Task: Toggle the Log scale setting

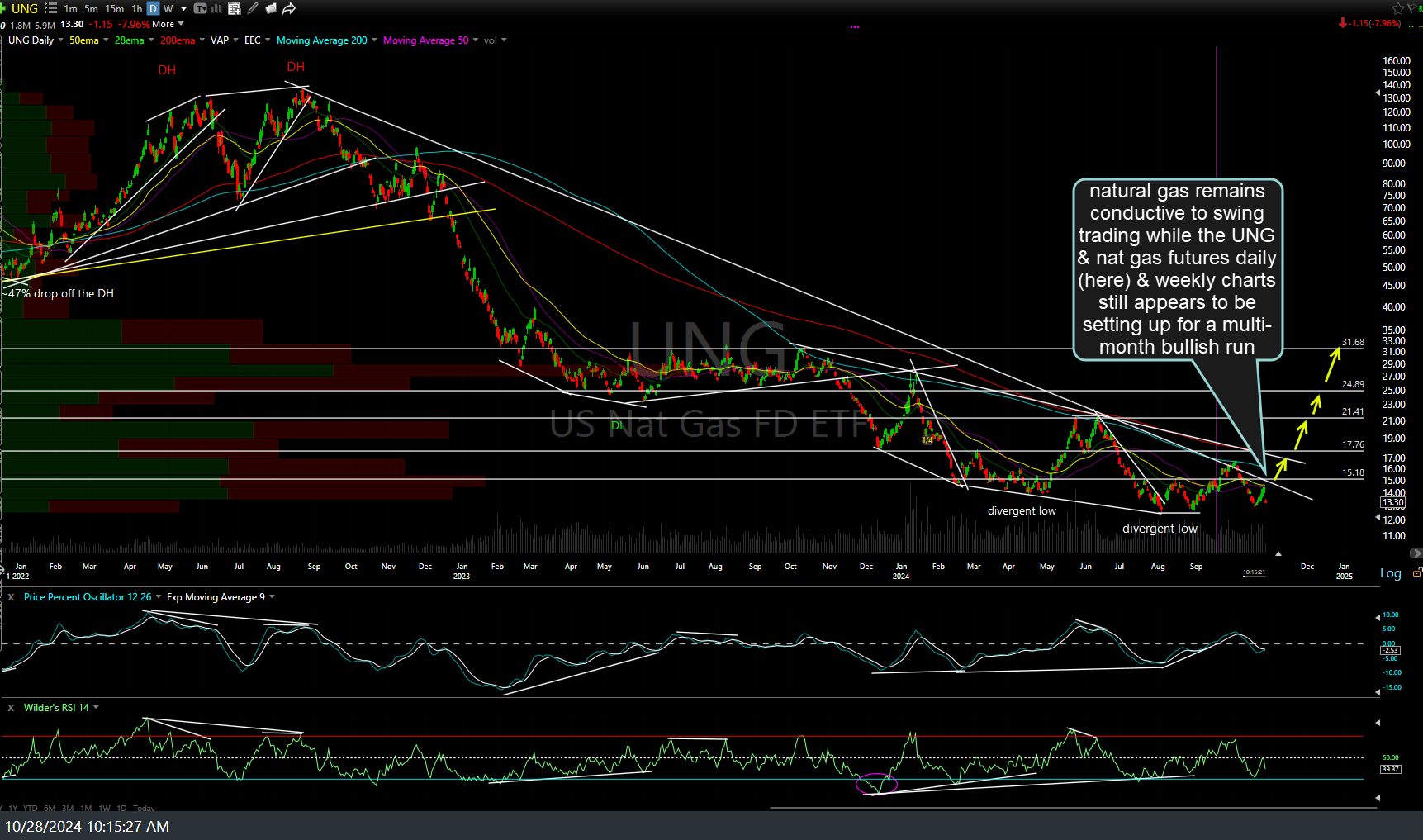Action: tap(1390, 573)
